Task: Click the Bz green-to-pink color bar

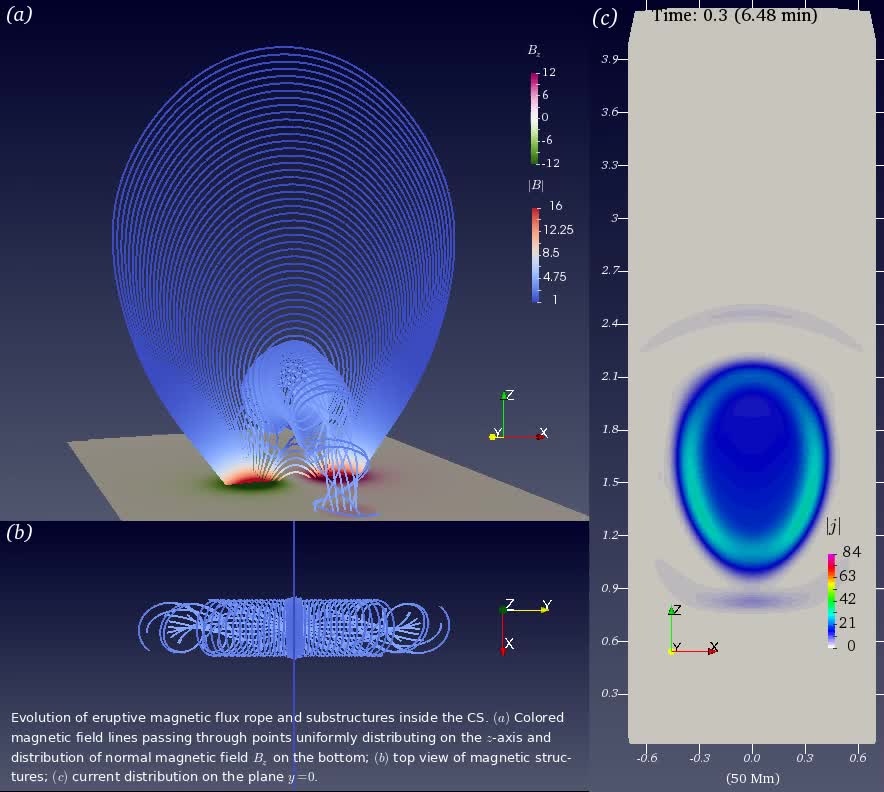Action: 535,118
